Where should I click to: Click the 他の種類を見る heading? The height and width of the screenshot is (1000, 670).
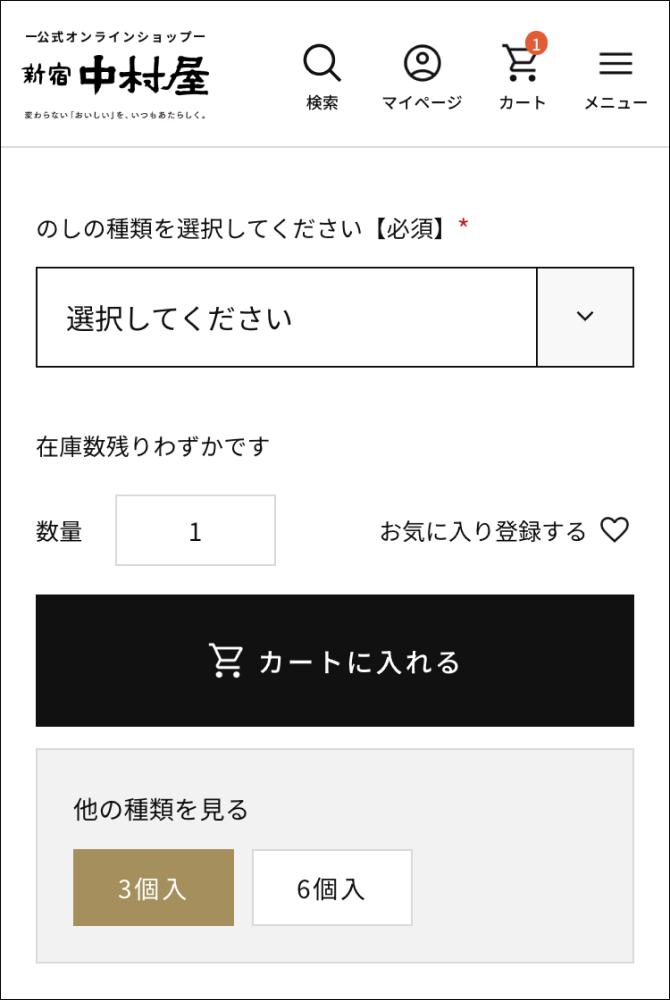coord(161,809)
